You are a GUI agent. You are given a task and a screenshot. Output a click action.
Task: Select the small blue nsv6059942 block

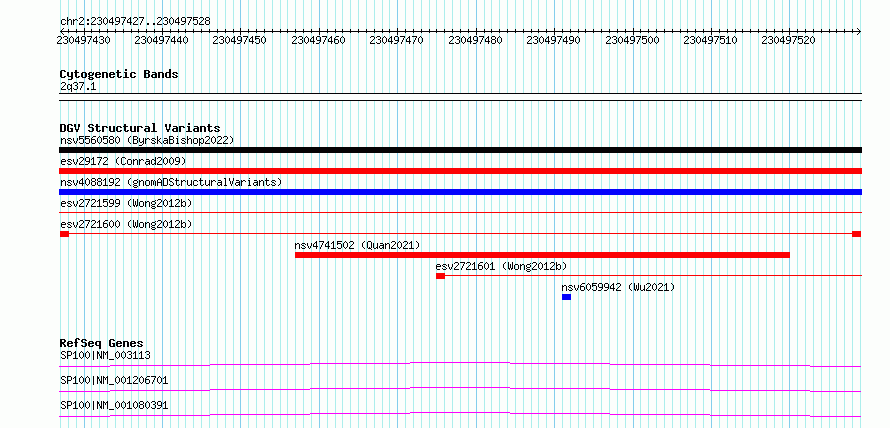pos(566,297)
